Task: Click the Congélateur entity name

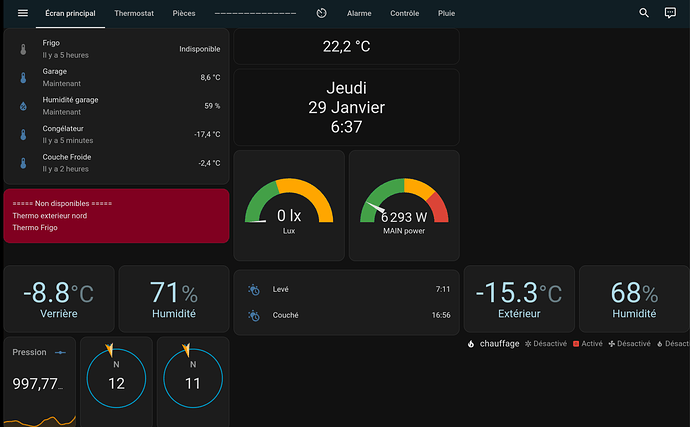Action: coord(63,129)
